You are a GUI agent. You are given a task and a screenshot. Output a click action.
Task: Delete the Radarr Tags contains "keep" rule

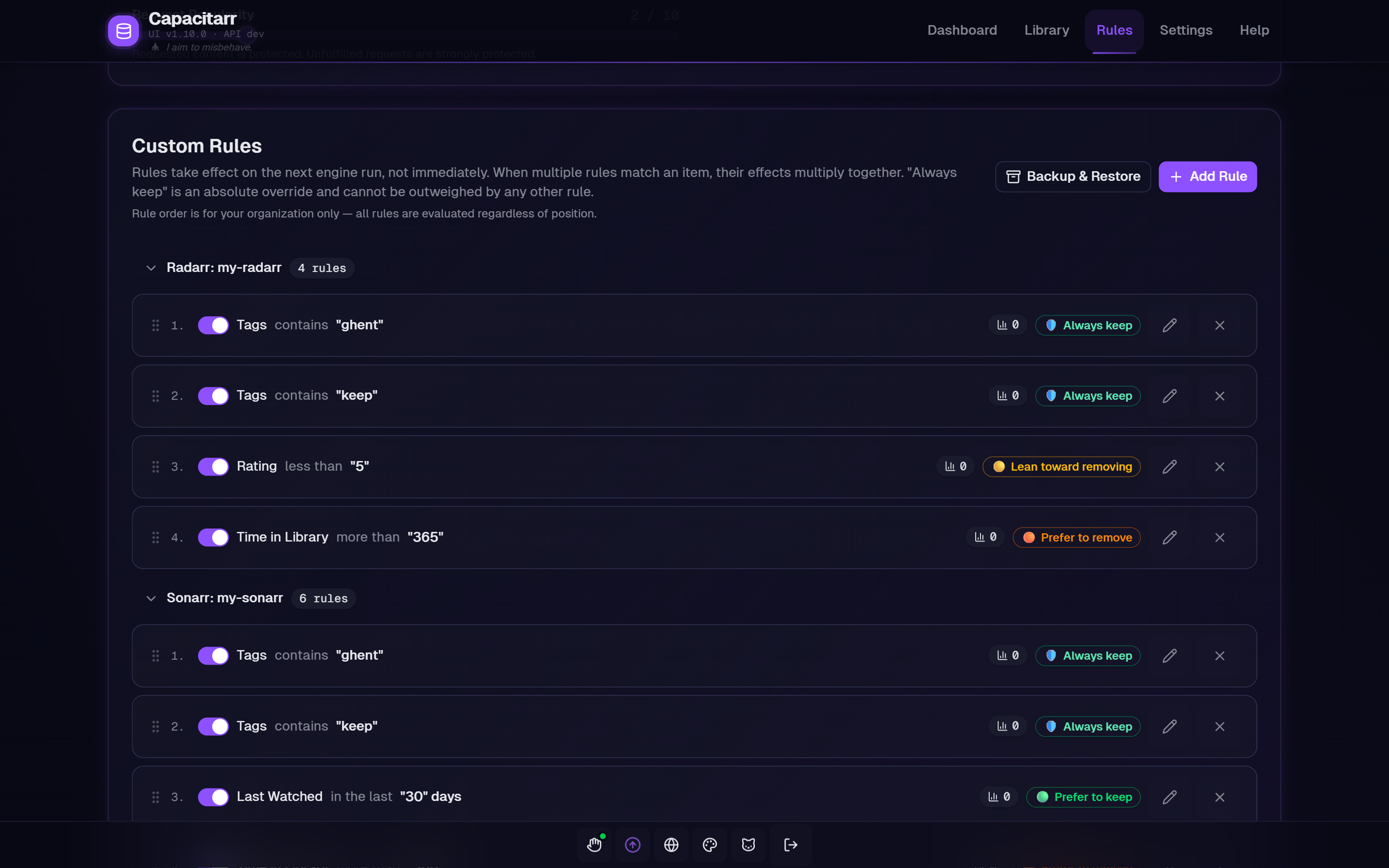tap(1220, 396)
